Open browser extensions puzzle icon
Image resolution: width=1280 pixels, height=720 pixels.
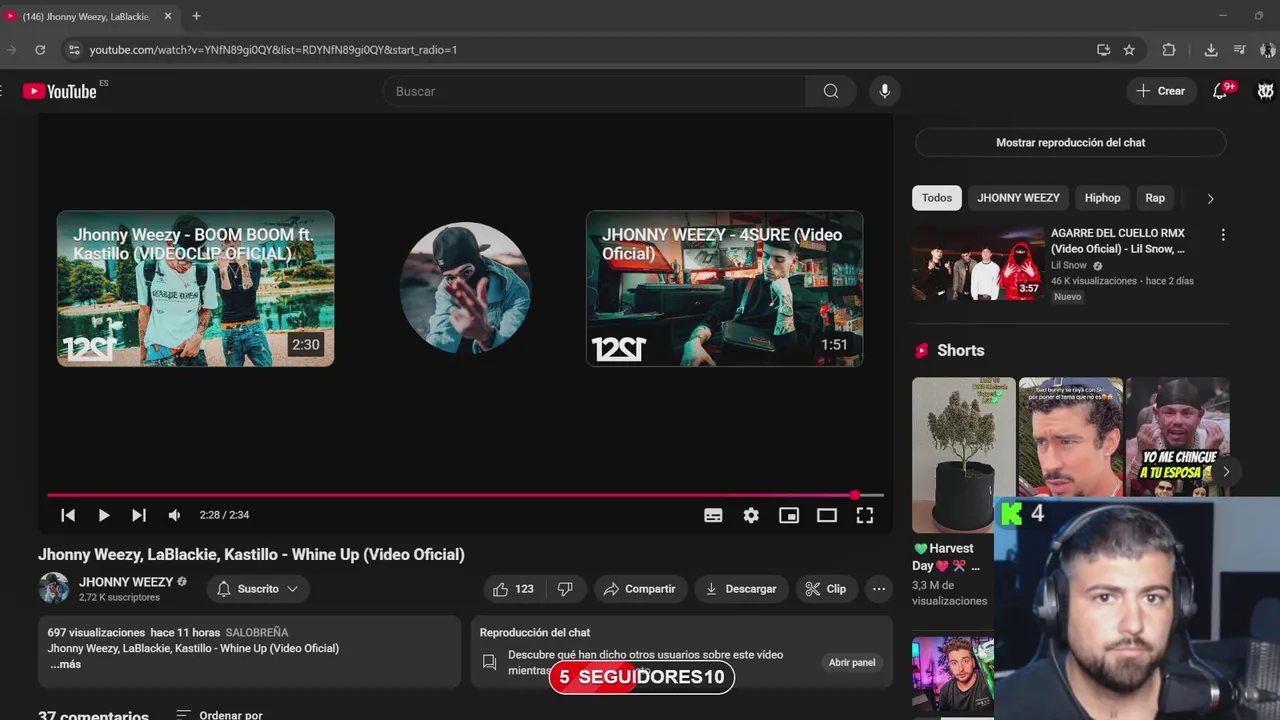pyautogui.click(x=1169, y=50)
